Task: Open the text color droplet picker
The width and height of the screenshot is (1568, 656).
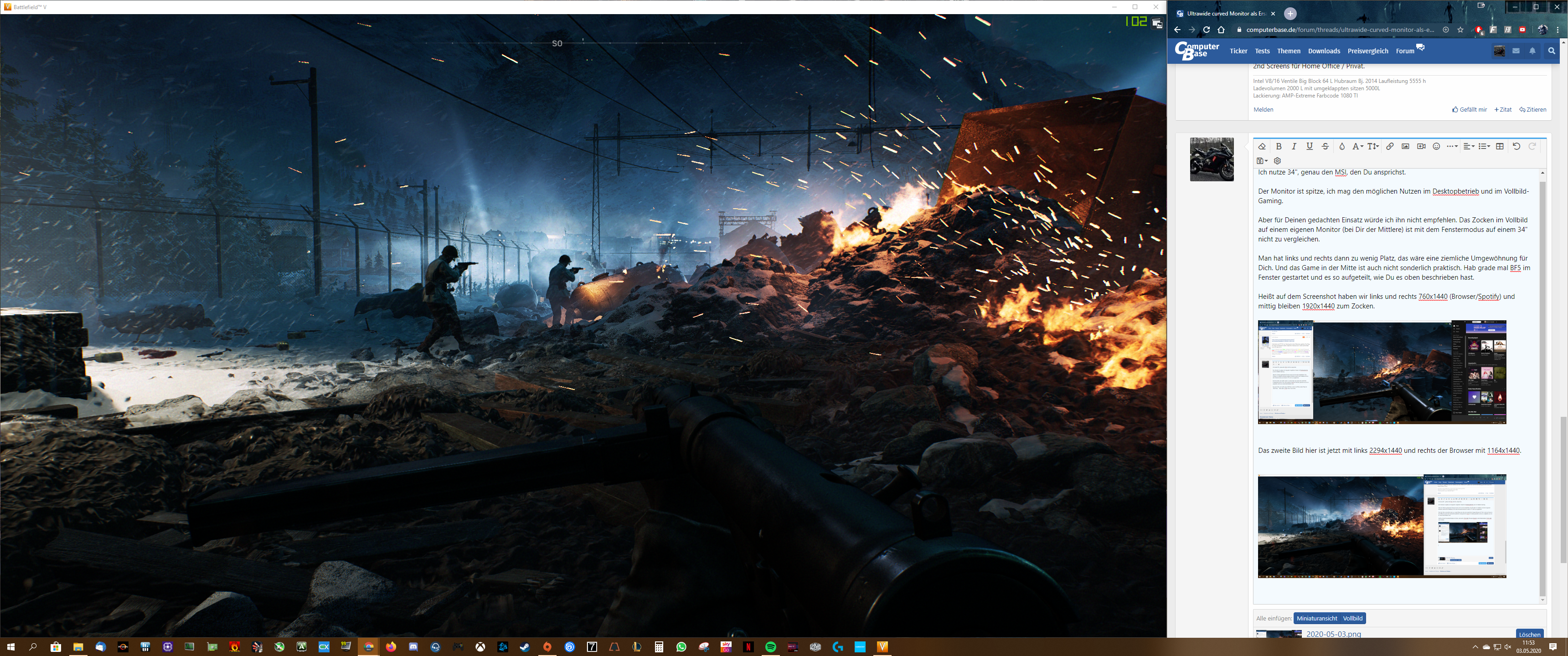Action: point(1341,146)
